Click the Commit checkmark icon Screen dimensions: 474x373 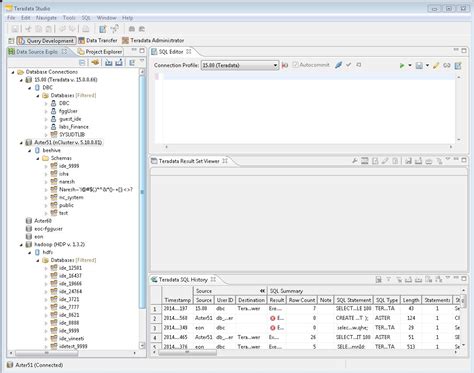[x=349, y=65]
